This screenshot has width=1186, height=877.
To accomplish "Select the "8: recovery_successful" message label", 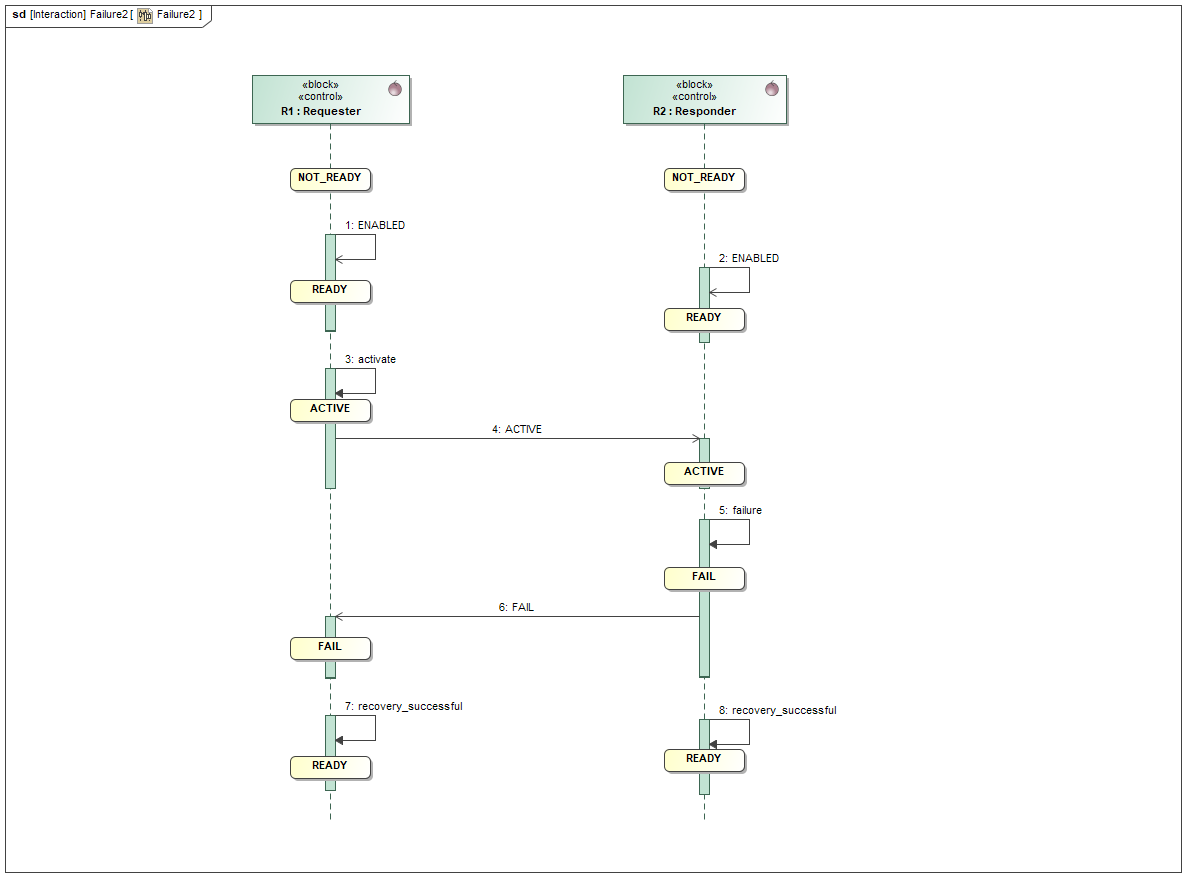I will [x=777, y=711].
